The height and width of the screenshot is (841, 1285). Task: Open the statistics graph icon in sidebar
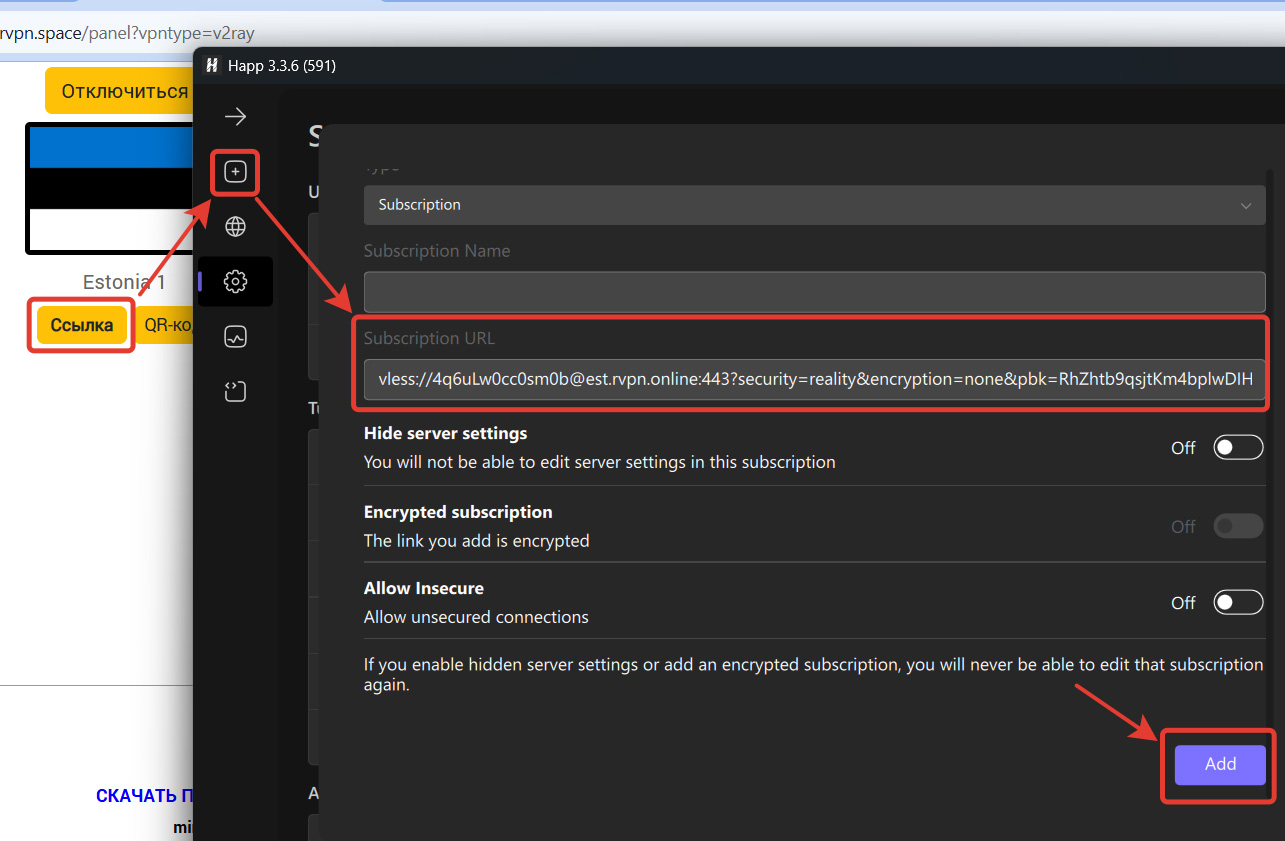(235, 337)
